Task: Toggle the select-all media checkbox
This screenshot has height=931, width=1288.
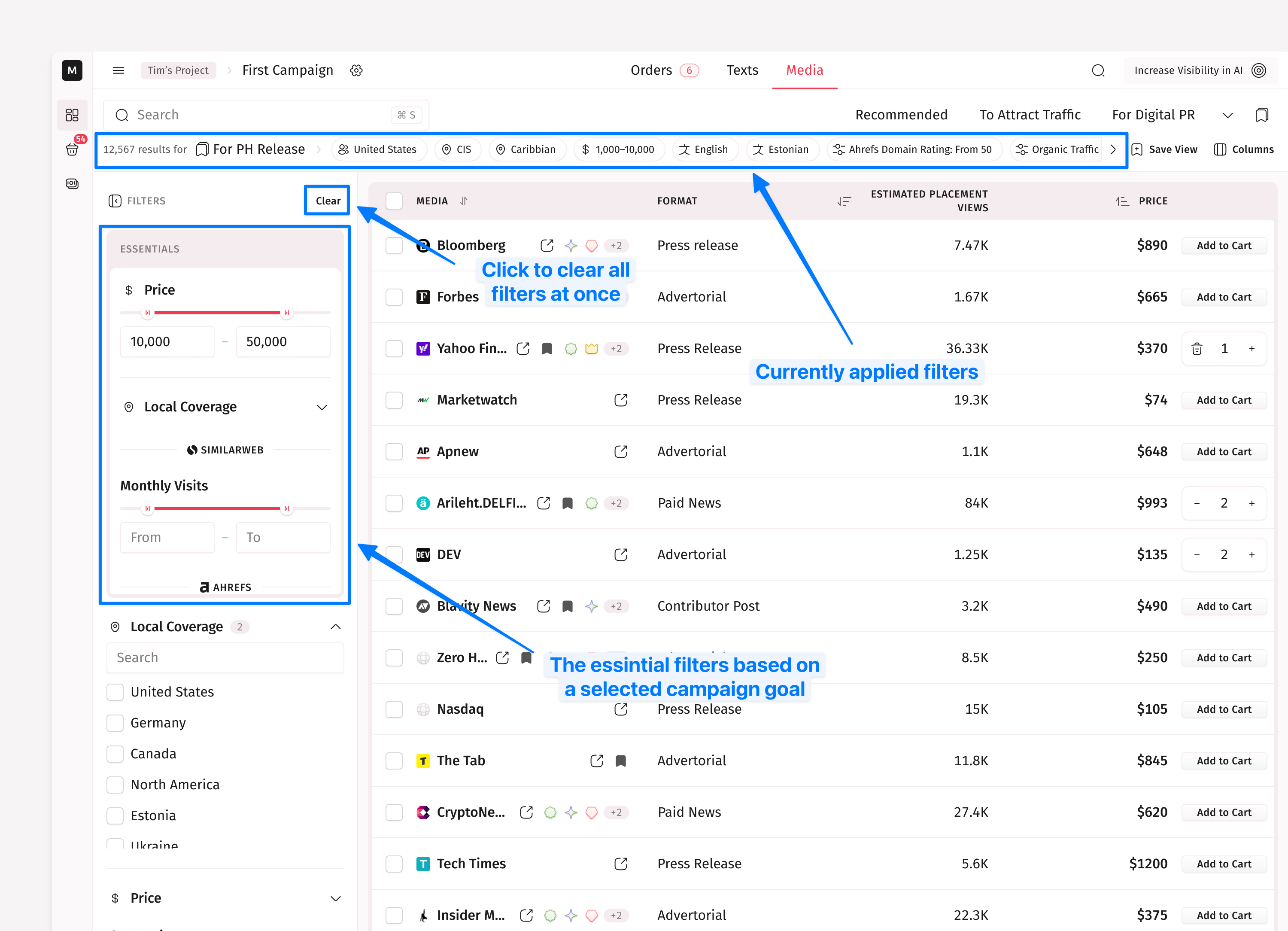Action: [394, 201]
